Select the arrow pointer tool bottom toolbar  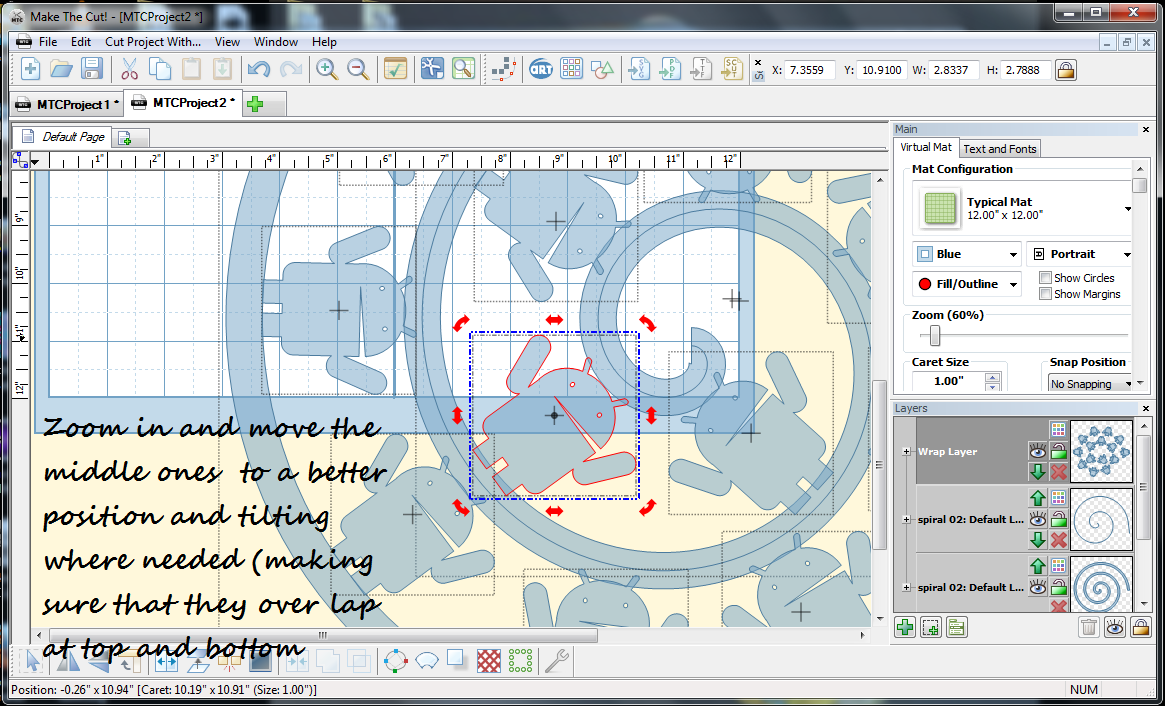(x=31, y=660)
